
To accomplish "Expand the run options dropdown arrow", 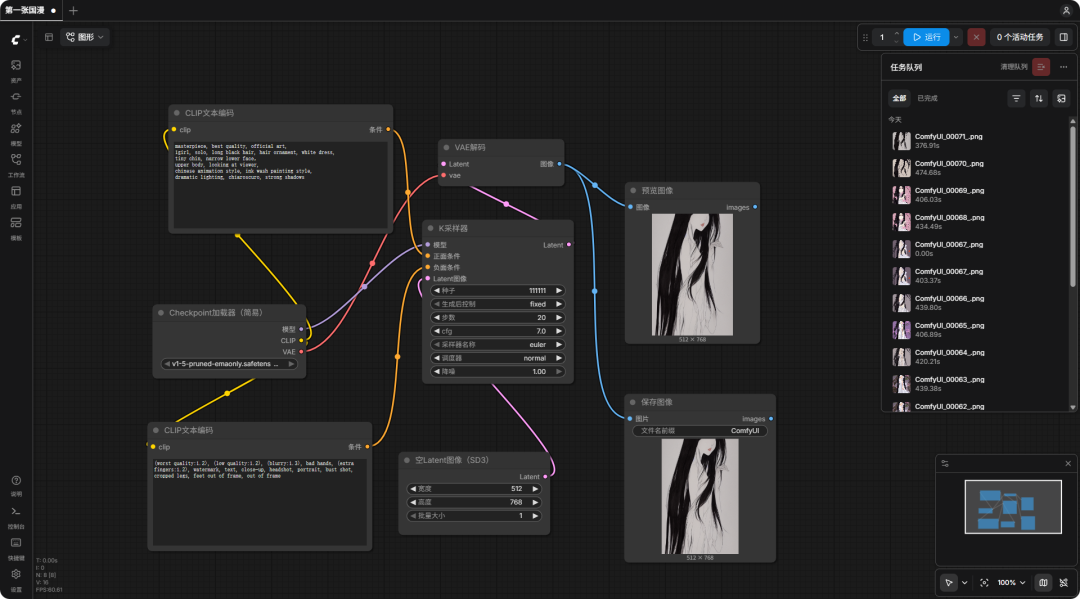I will 956,37.
